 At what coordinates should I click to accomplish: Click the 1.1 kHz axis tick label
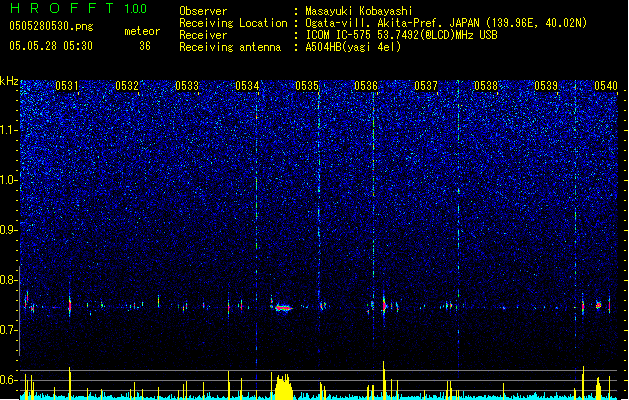point(9,130)
